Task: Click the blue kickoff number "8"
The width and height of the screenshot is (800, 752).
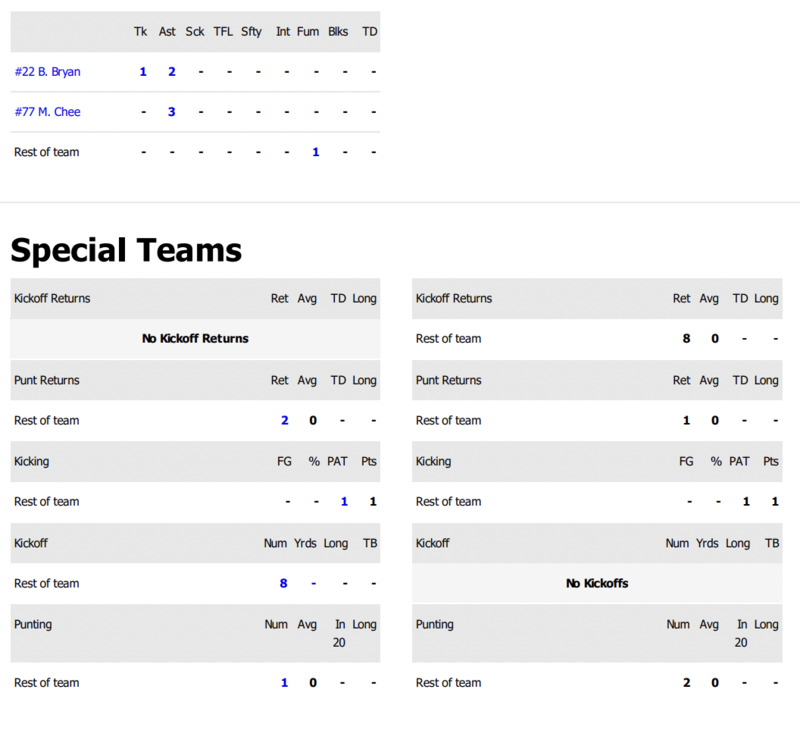Action: coord(284,583)
